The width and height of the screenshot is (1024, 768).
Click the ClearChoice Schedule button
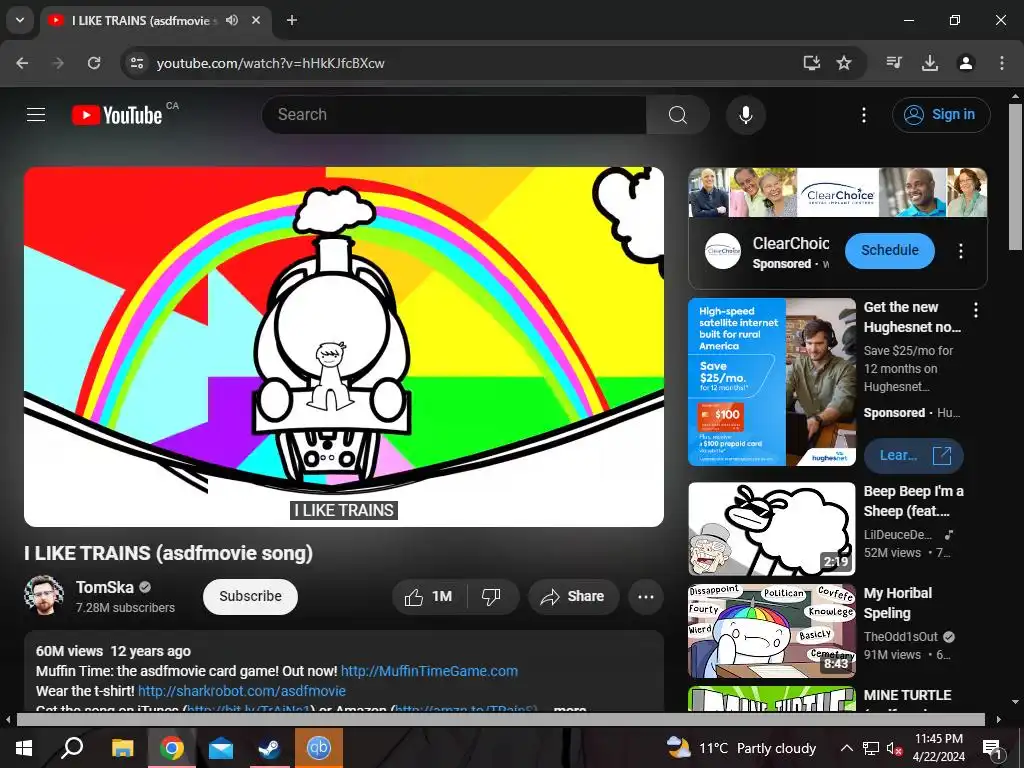point(889,251)
